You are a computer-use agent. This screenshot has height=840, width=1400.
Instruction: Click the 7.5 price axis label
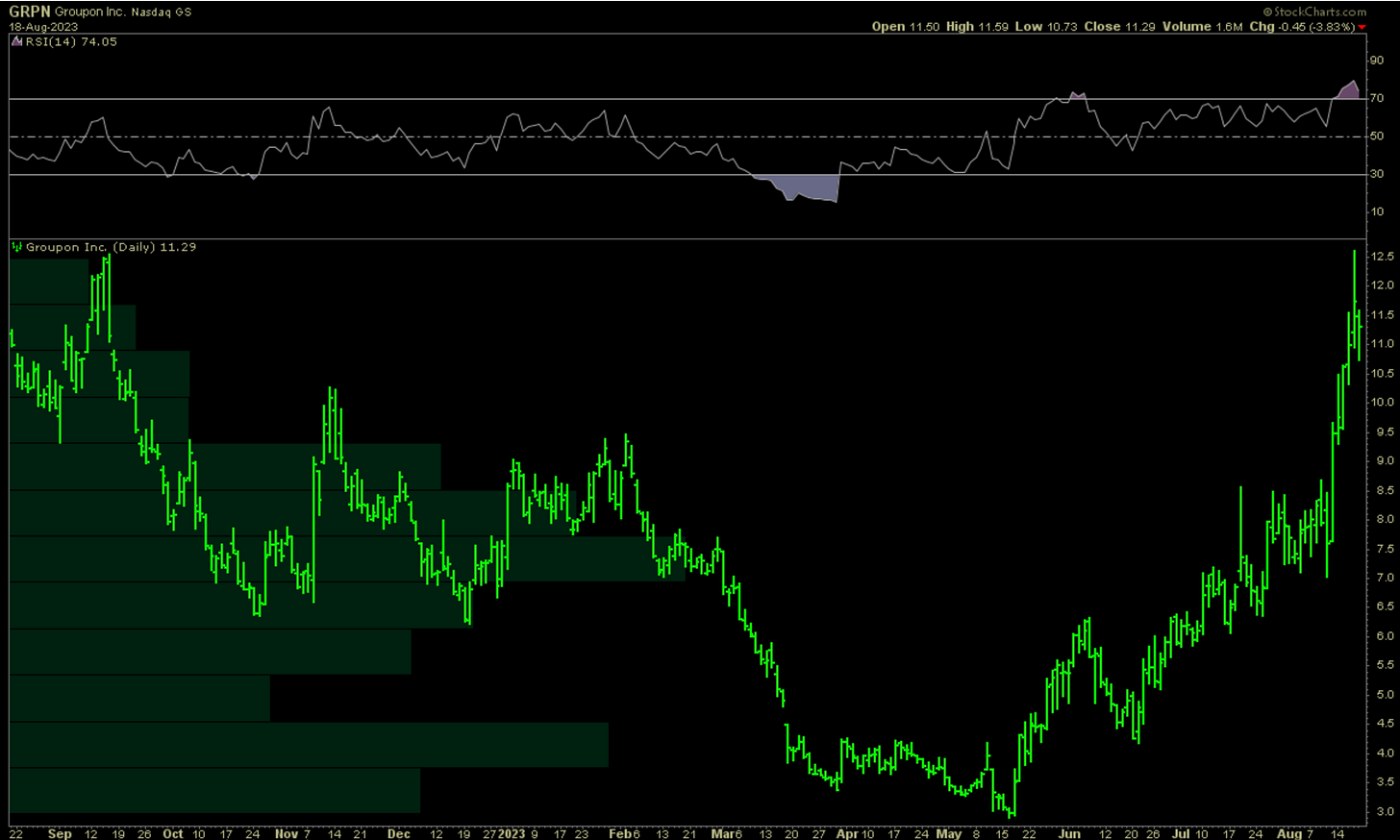click(x=1385, y=549)
